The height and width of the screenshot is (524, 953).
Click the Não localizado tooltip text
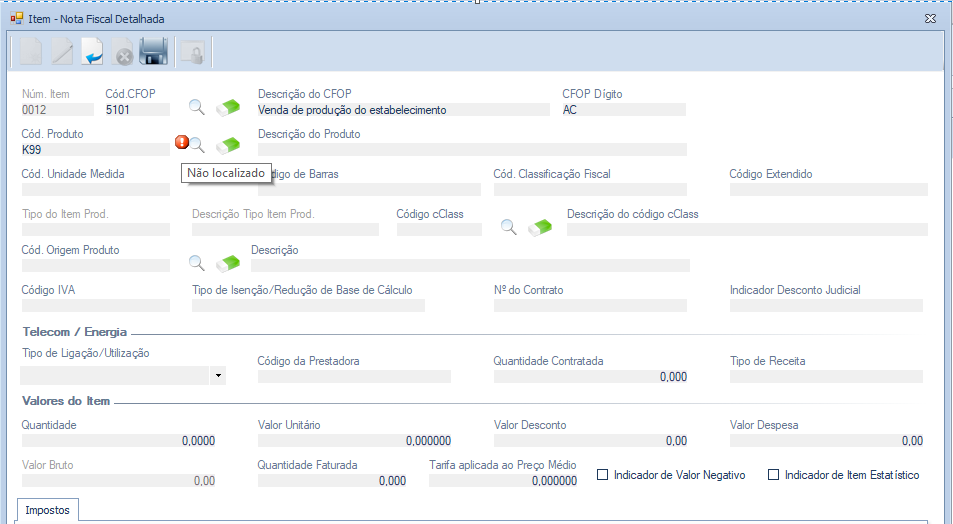pos(225,173)
